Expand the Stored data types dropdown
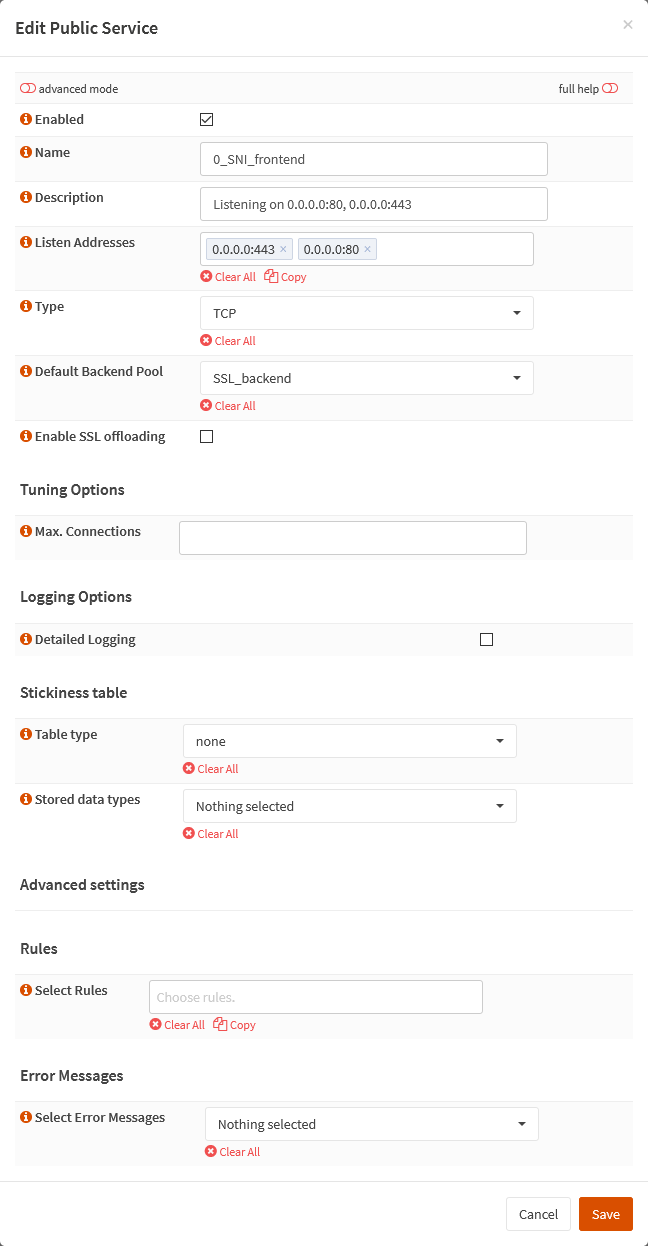Image resolution: width=648 pixels, height=1246 pixels. [x=349, y=806]
